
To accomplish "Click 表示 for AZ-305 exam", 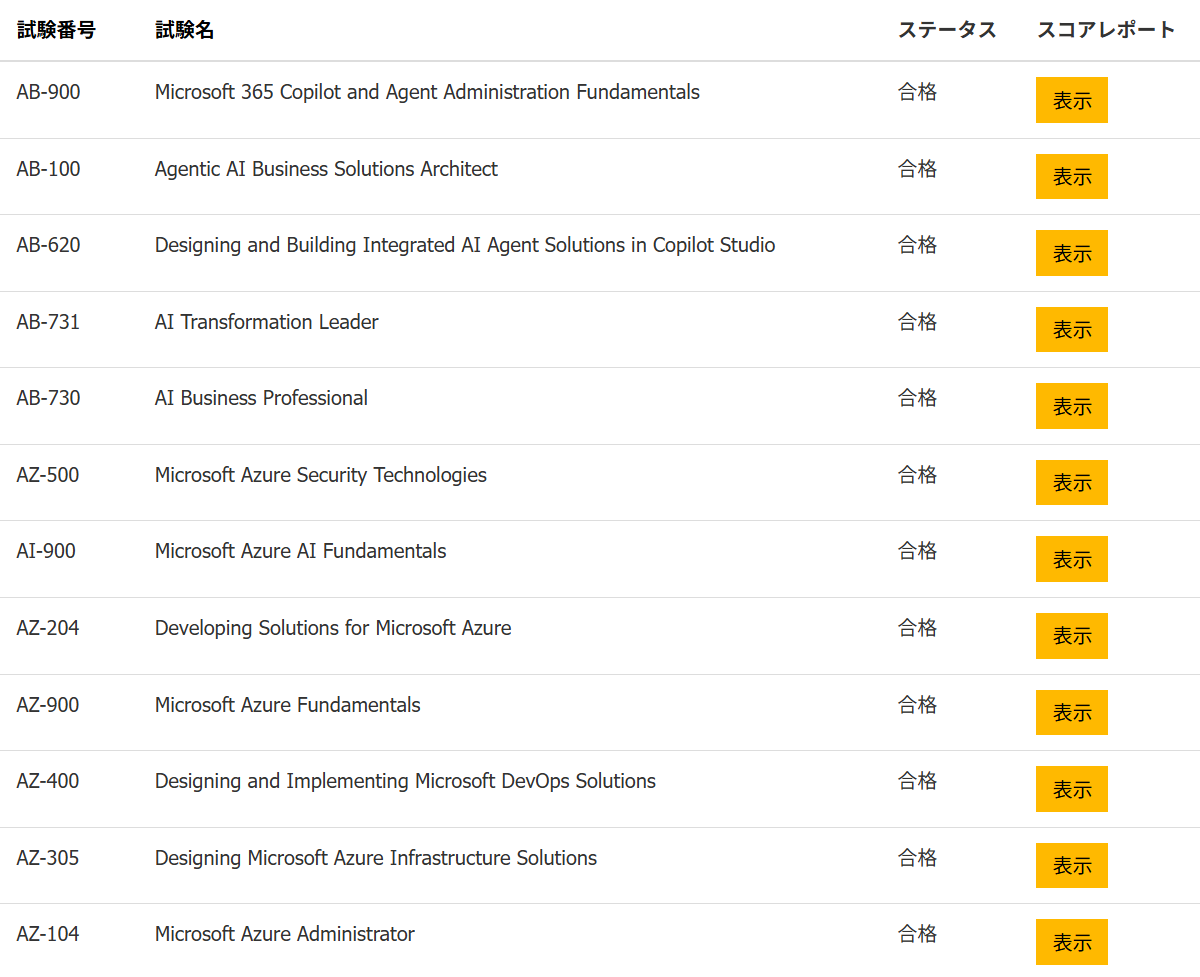I will [x=1072, y=866].
